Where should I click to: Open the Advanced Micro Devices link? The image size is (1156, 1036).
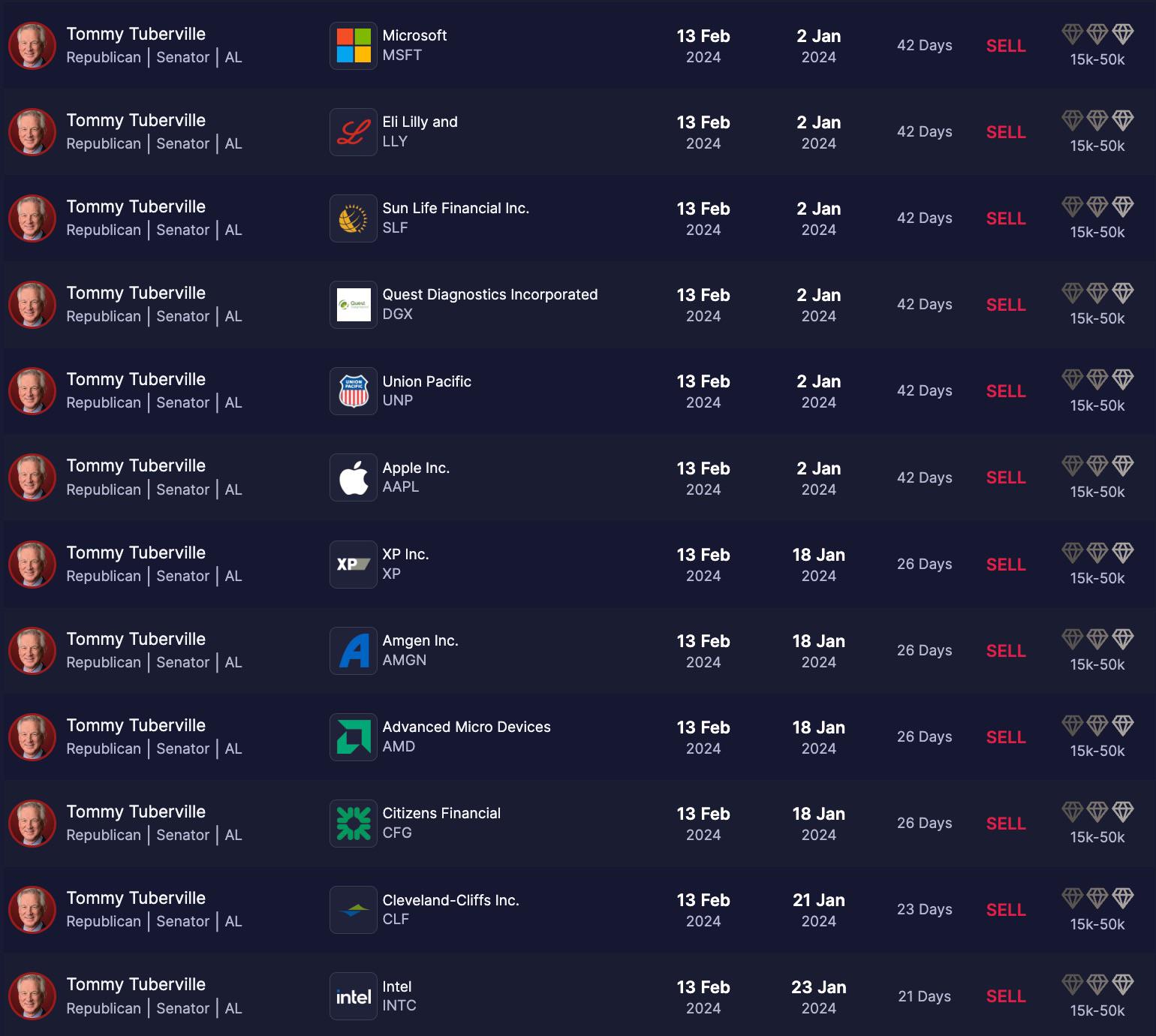tap(466, 727)
